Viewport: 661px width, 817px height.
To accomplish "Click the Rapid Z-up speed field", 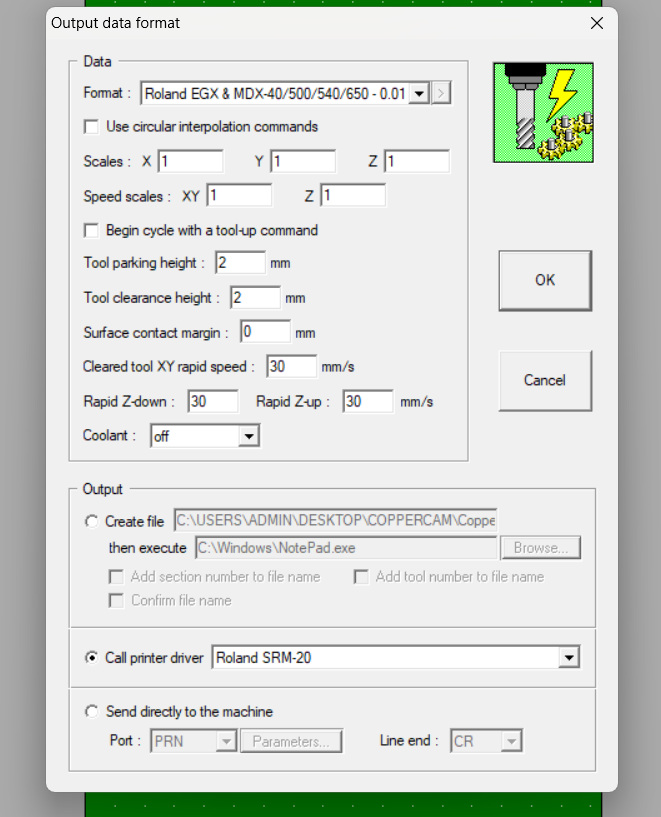I will [x=368, y=401].
